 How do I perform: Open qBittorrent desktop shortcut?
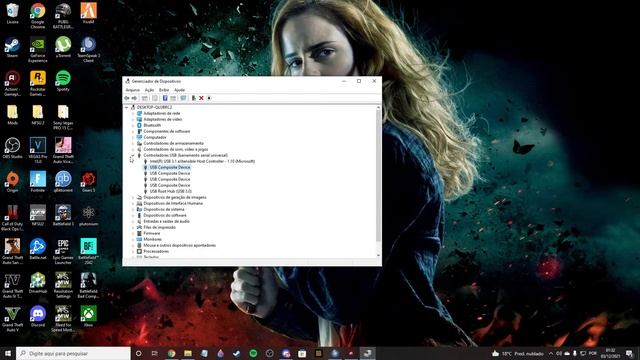pyautogui.click(x=63, y=182)
